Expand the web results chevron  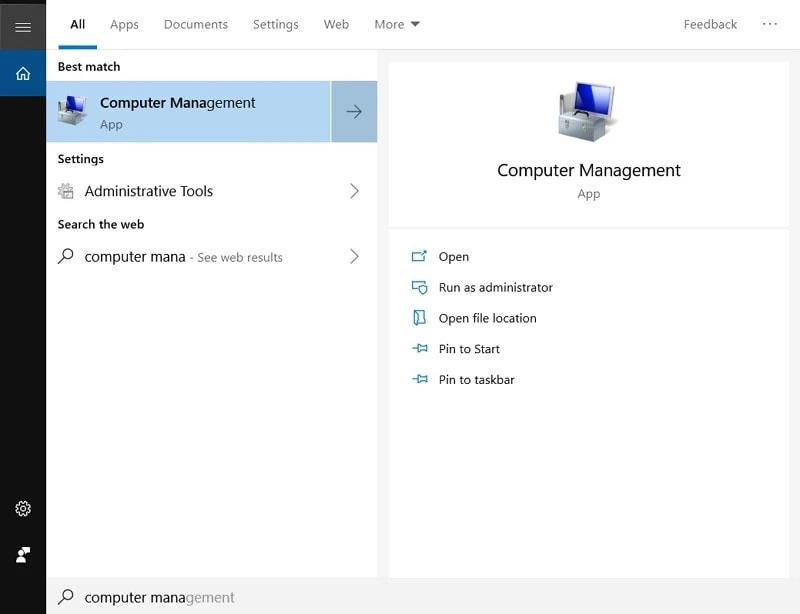[354, 256]
